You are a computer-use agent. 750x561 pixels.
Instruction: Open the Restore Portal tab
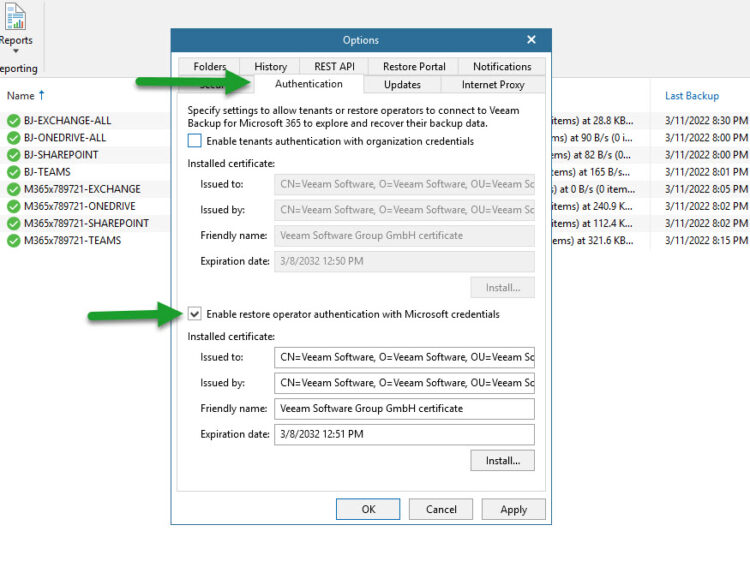(414, 66)
